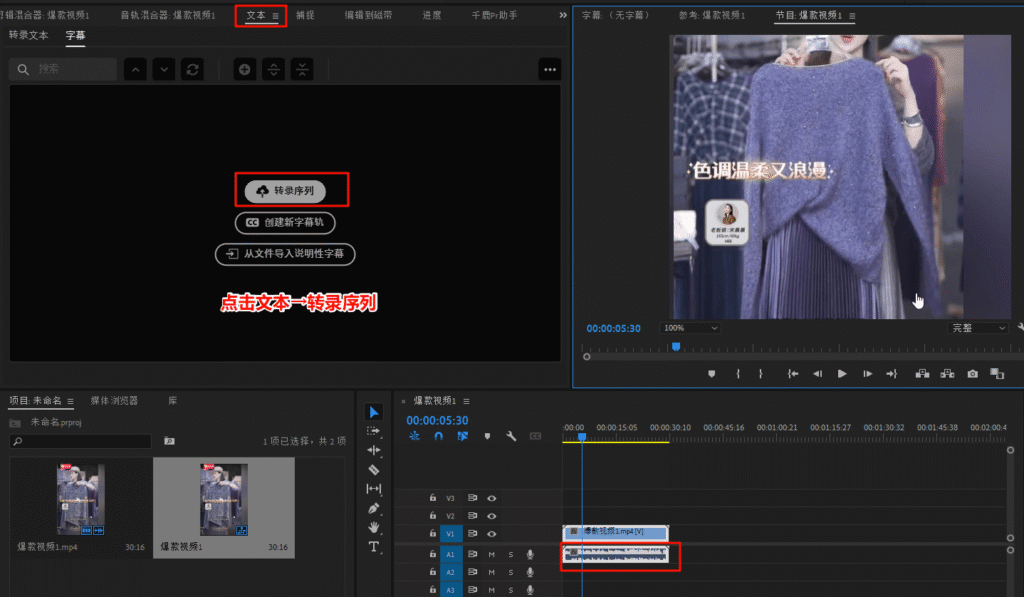Screen dimensions: 1024x597
Task: Choose the Type (T) tool
Action: [374, 547]
